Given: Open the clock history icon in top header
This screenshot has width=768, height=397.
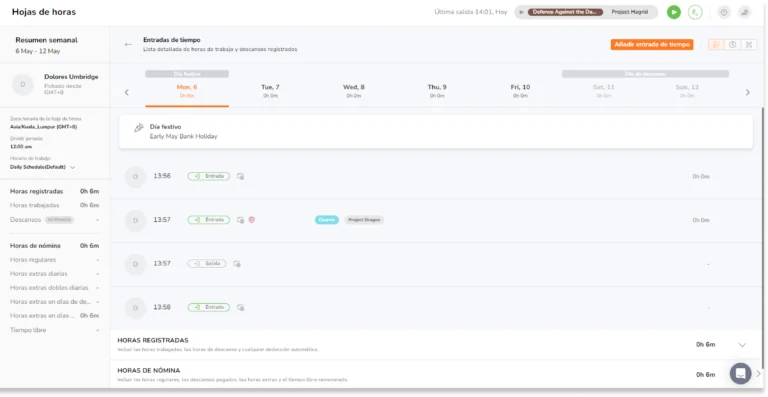Looking at the screenshot, I should 724,12.
